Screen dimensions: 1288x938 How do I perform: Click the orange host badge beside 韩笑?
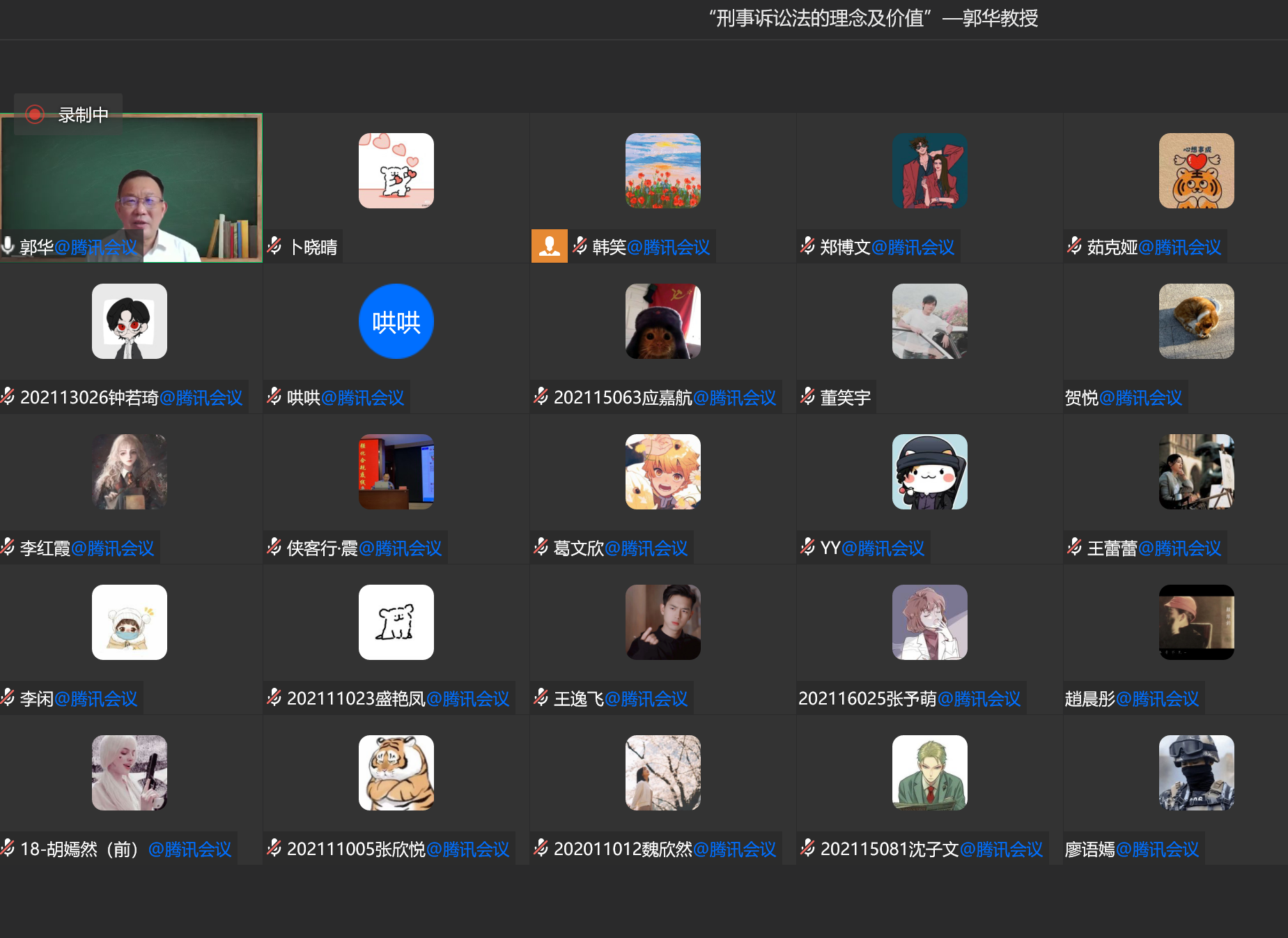(549, 246)
